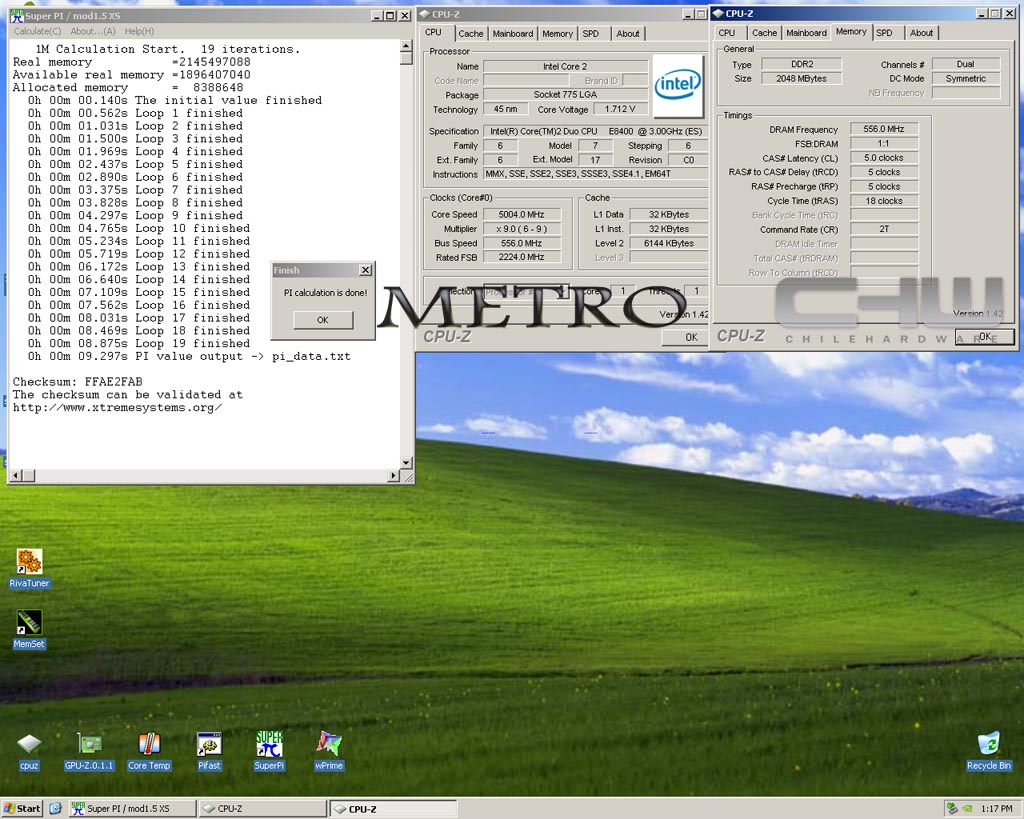
Task: Open the Core Temp desktop icon
Action: click(x=149, y=752)
